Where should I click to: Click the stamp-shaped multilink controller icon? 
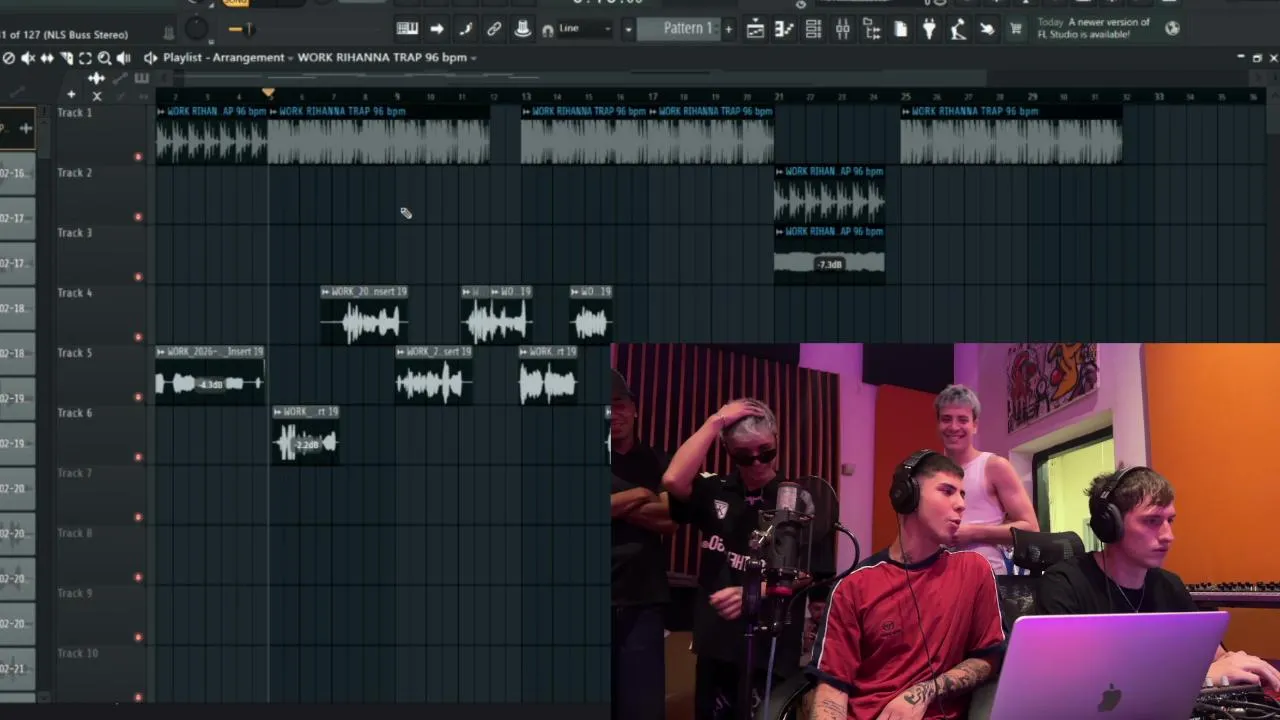coord(522,29)
